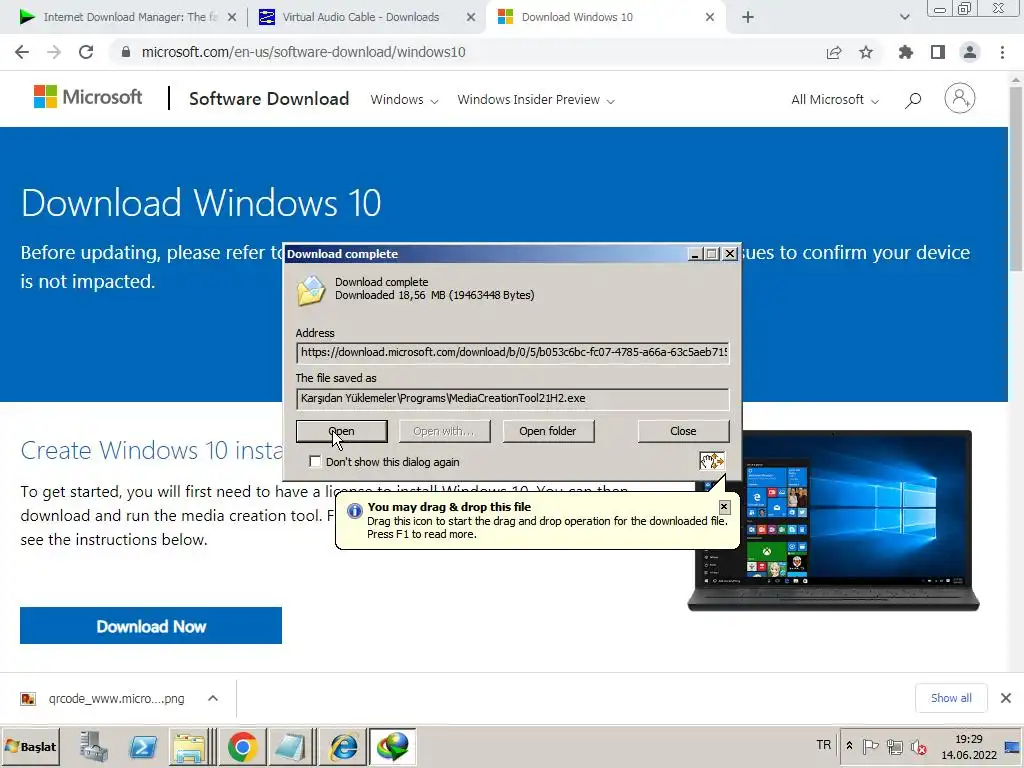Image resolution: width=1024 pixels, height=768 pixels.
Task: Expand the All Microsoft dropdown
Action: point(835,100)
